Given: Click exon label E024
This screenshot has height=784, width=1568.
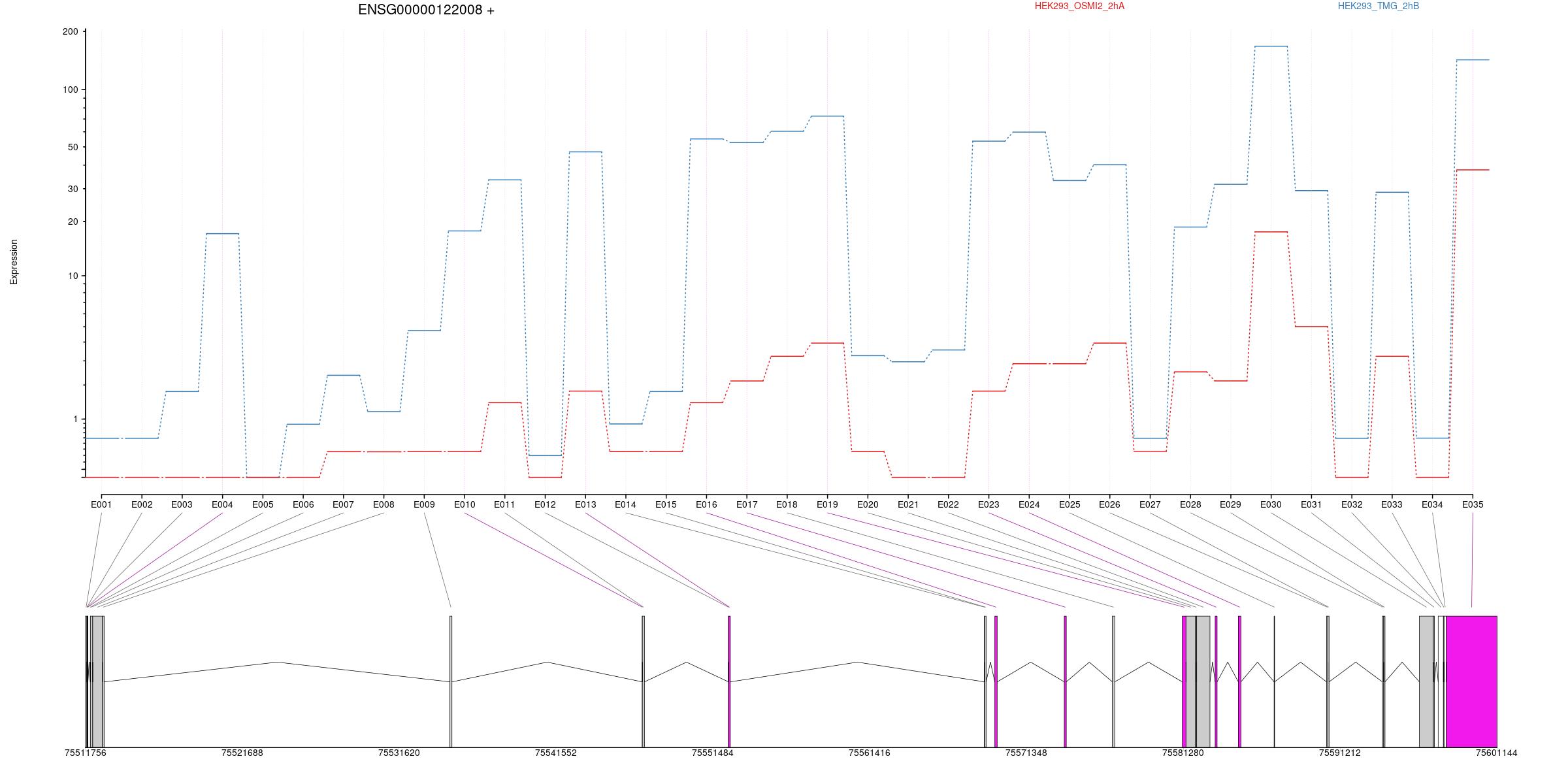Looking at the screenshot, I should coord(1029,504).
